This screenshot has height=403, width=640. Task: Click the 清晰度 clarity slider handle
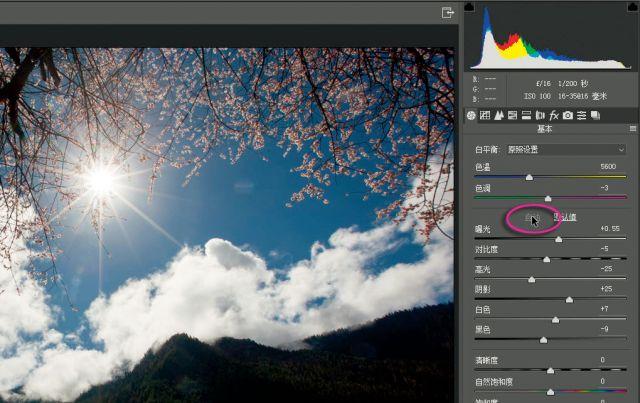click(551, 371)
